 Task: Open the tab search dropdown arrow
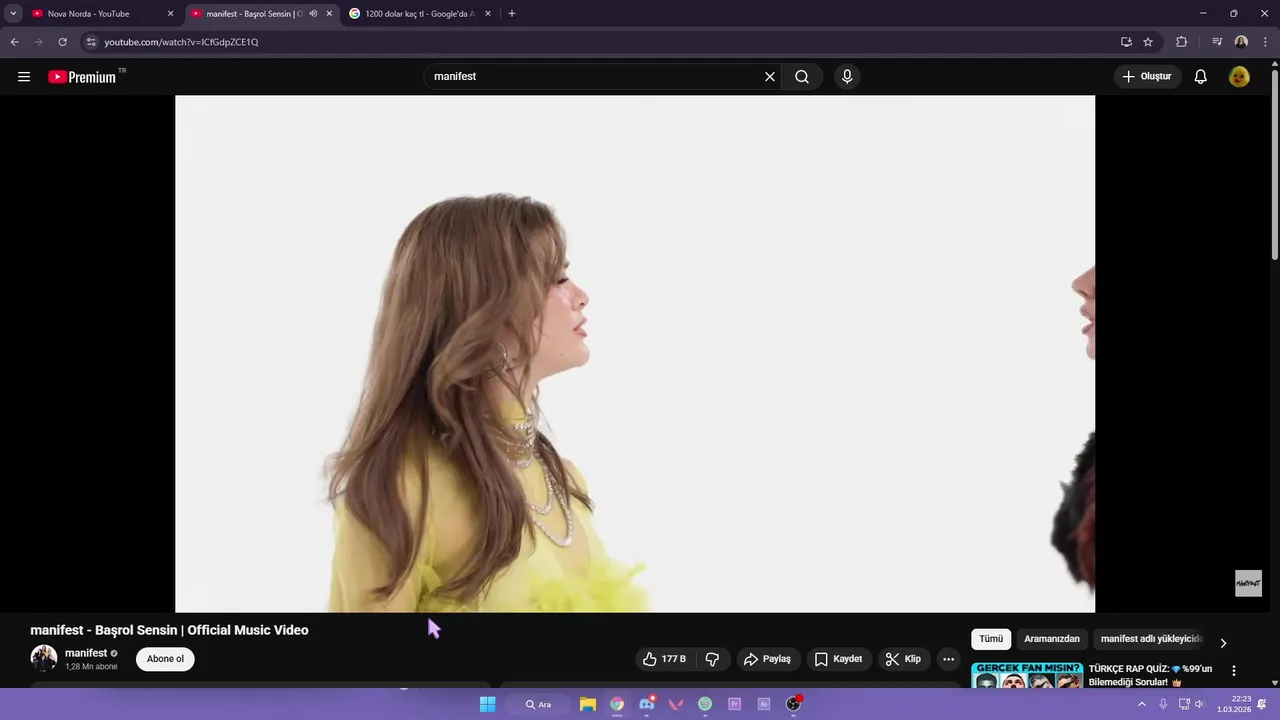coord(13,14)
